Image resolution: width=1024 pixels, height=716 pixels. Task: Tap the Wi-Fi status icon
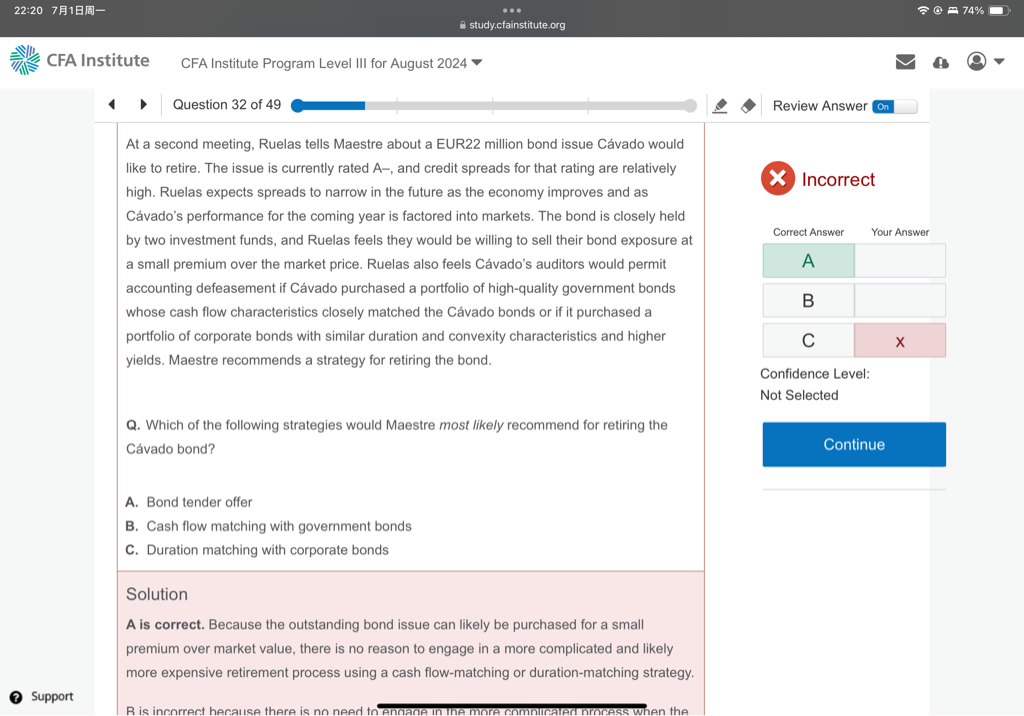point(923,10)
